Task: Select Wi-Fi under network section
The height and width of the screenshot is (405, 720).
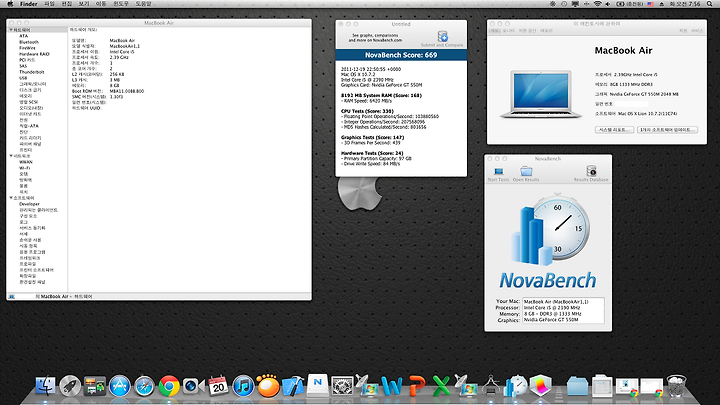Action: pos(25,168)
